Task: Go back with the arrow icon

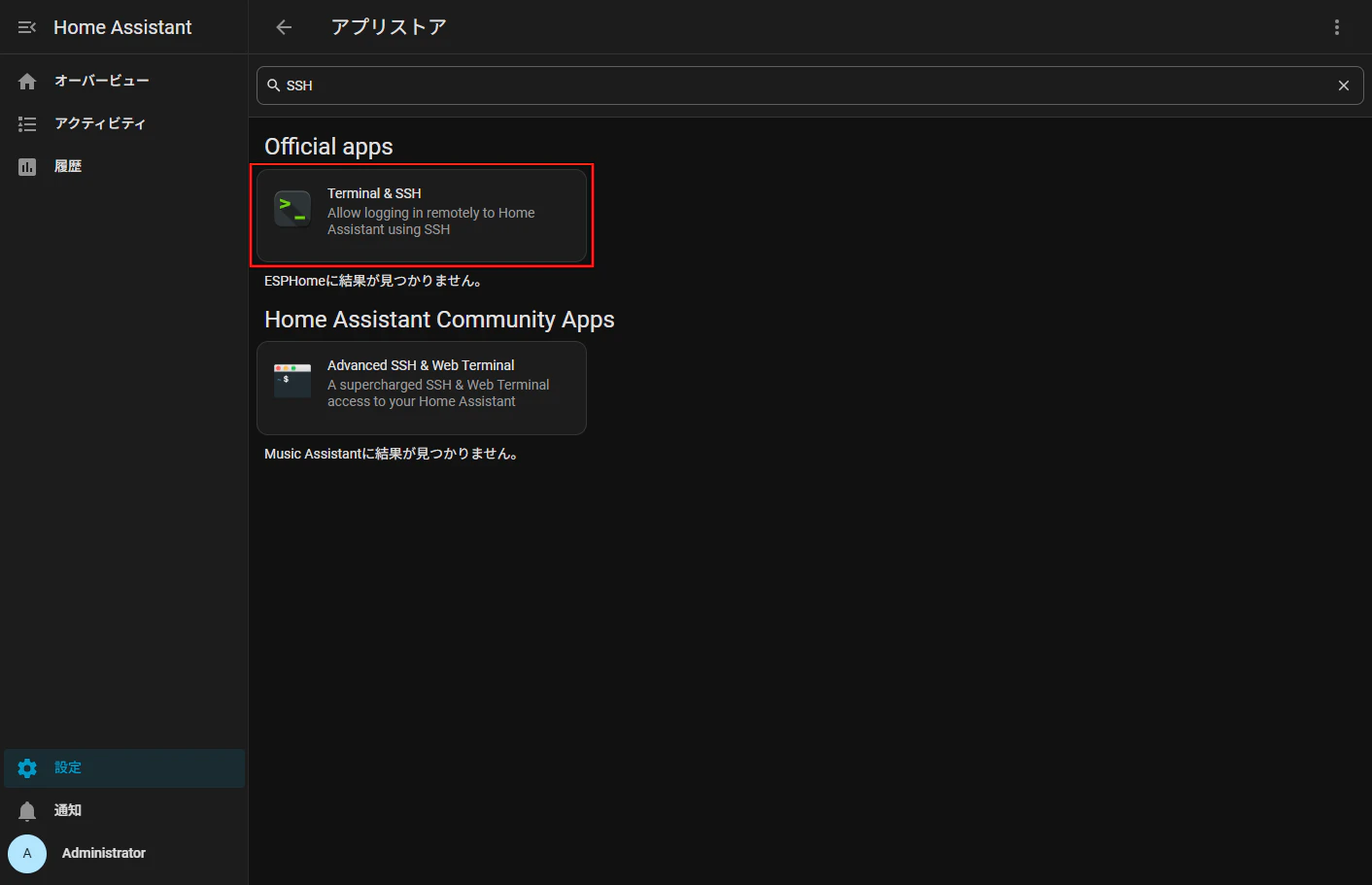Action: click(284, 27)
